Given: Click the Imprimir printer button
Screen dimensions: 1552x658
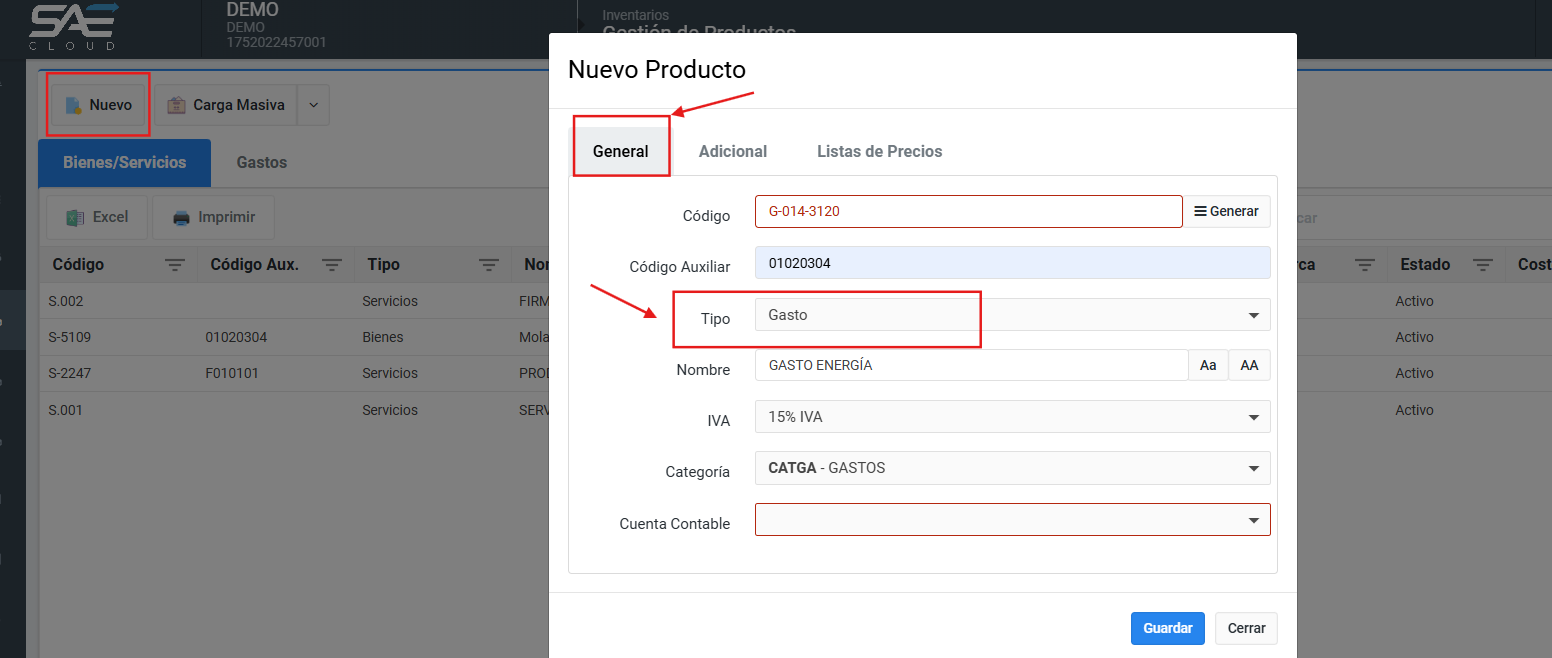Looking at the screenshot, I should click(214, 217).
